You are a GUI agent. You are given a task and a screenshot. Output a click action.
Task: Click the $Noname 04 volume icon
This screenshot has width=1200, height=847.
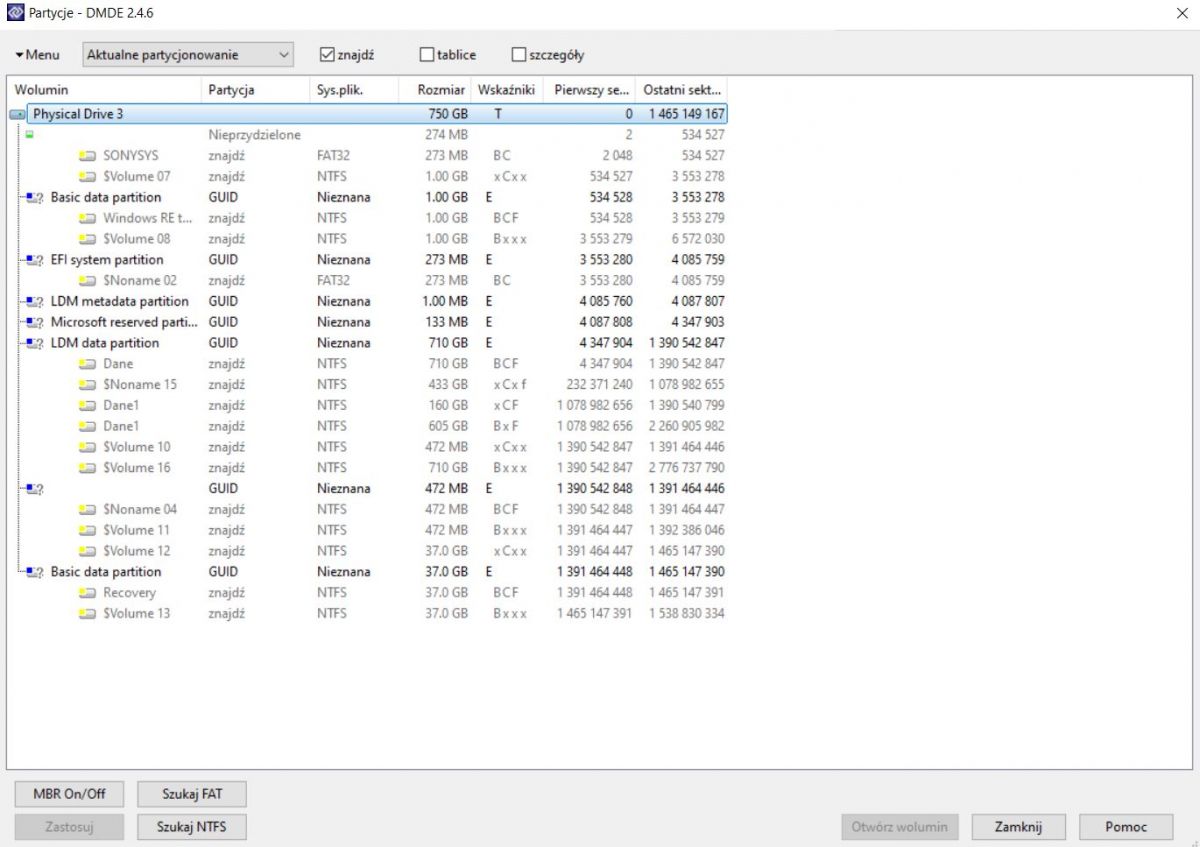(x=88, y=510)
